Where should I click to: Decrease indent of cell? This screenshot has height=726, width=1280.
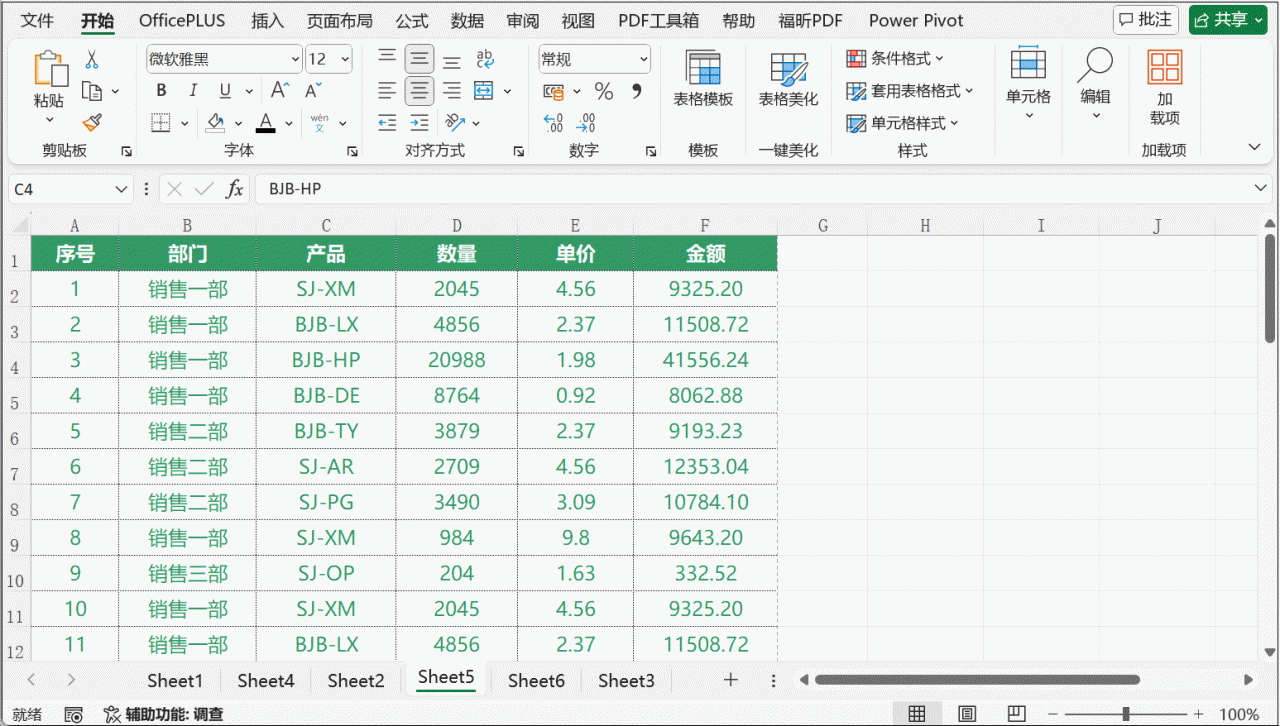click(x=387, y=122)
